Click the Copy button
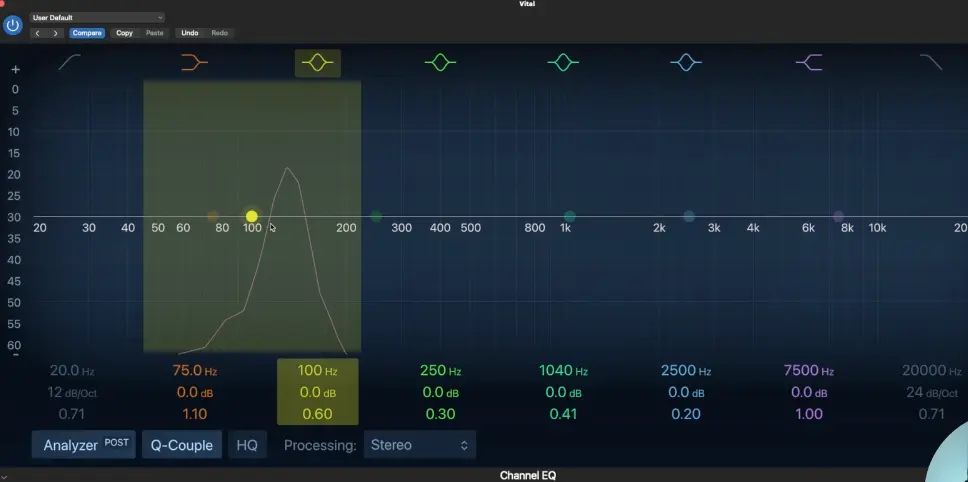 pyautogui.click(x=125, y=33)
